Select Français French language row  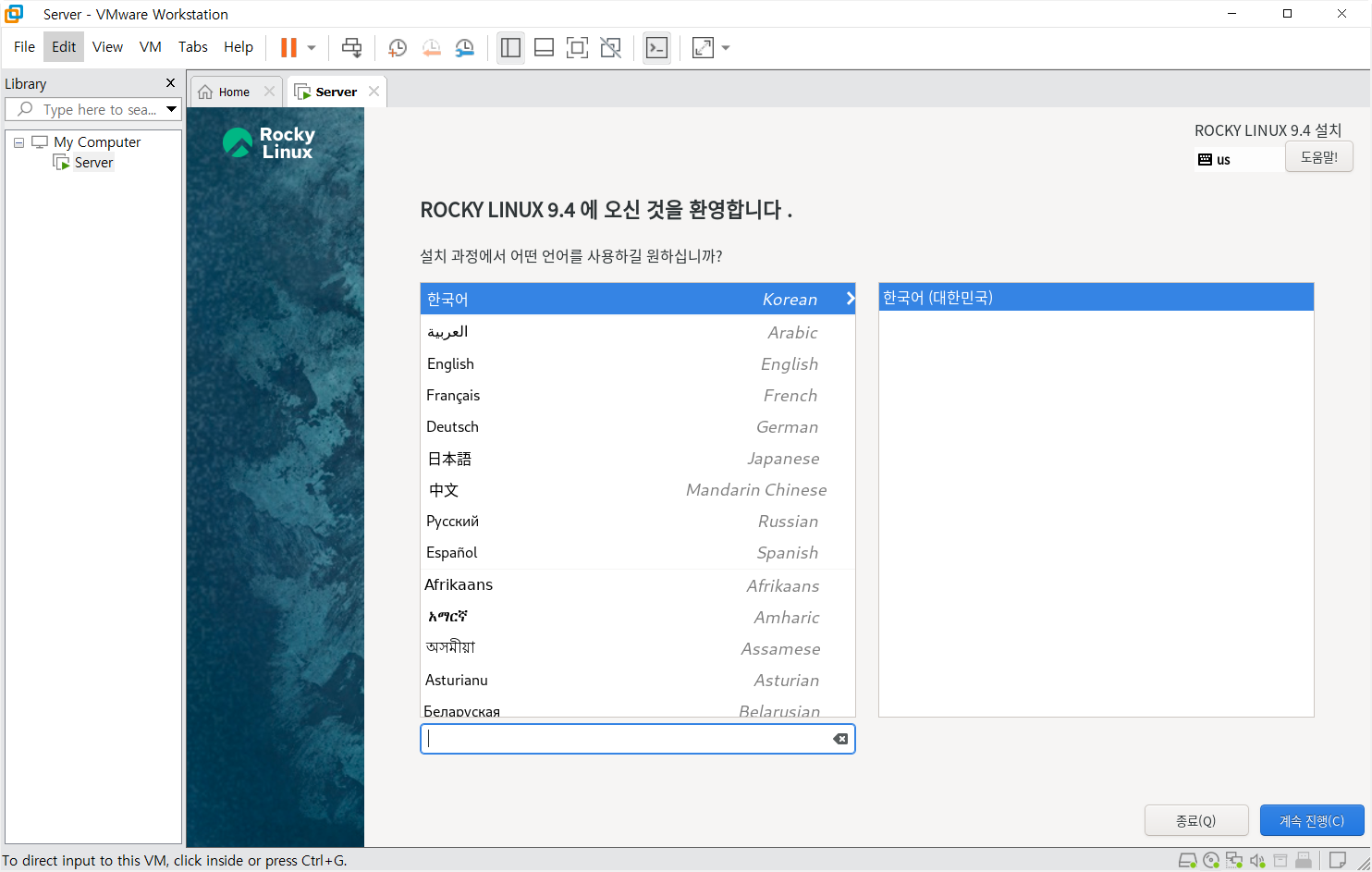point(638,395)
